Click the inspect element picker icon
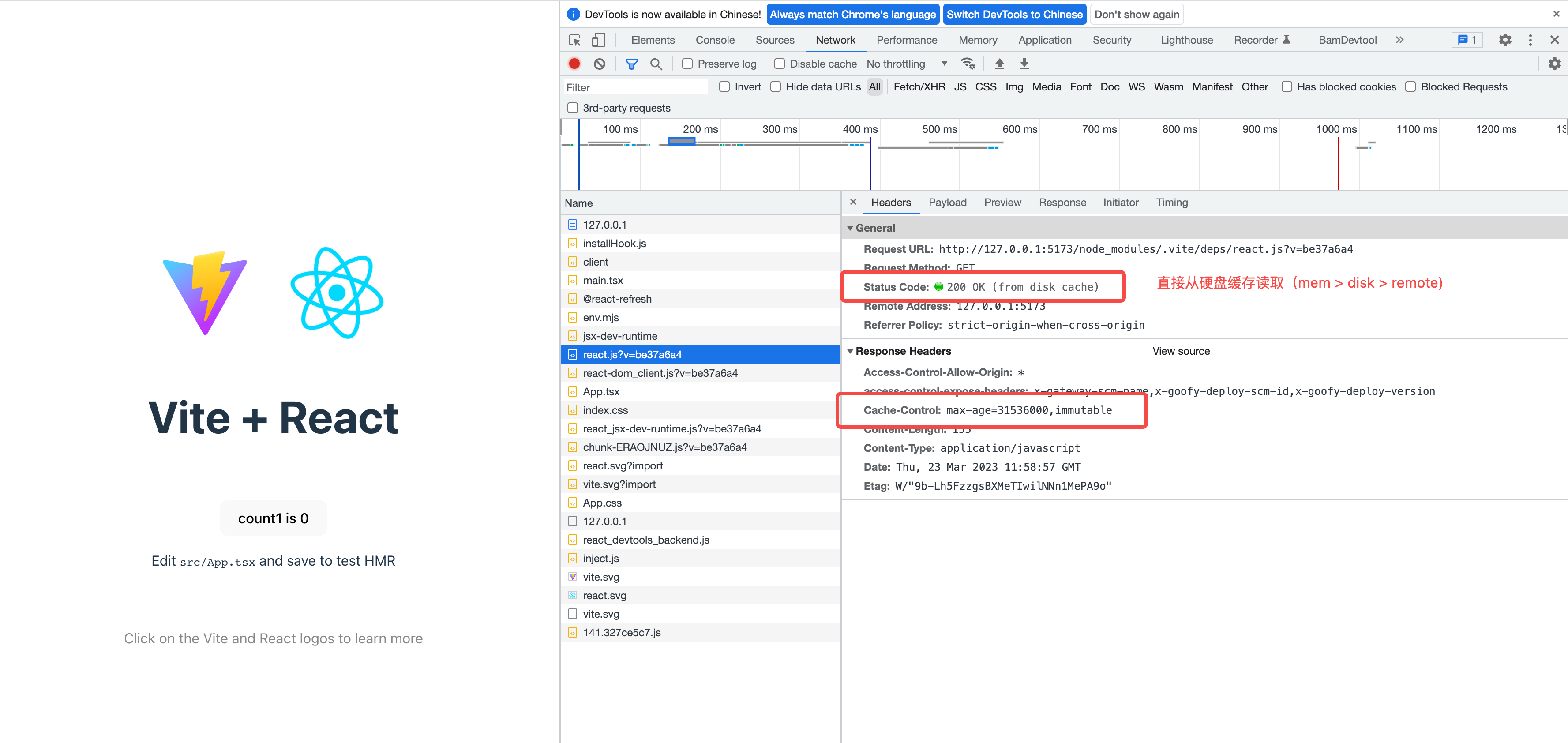The image size is (1568, 743). 574,40
